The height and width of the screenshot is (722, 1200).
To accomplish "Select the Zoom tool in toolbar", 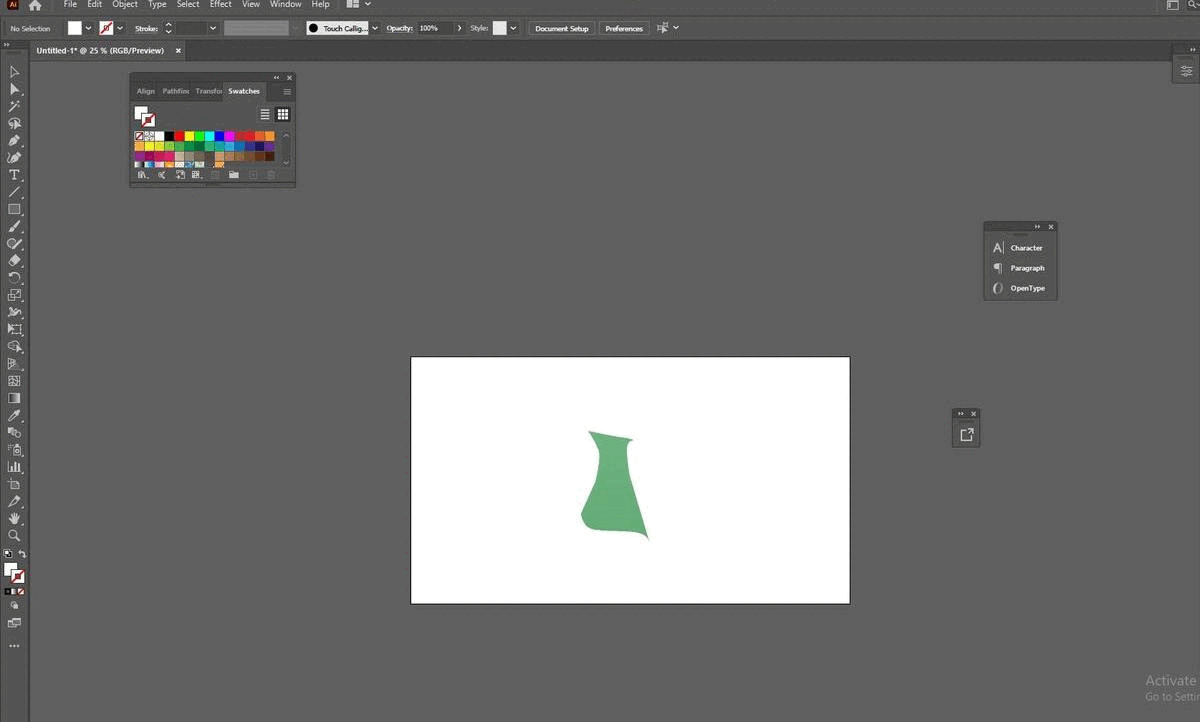I will (14, 536).
